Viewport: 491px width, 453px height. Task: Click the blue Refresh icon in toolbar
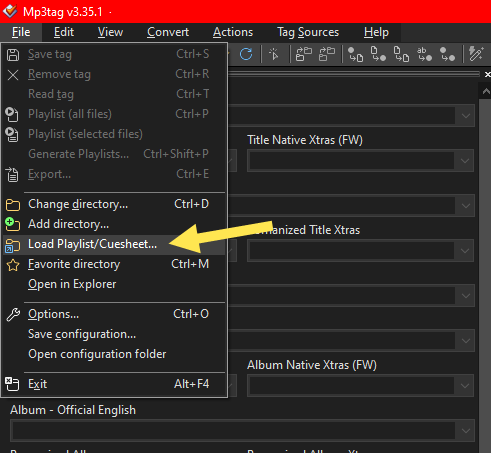pos(246,54)
